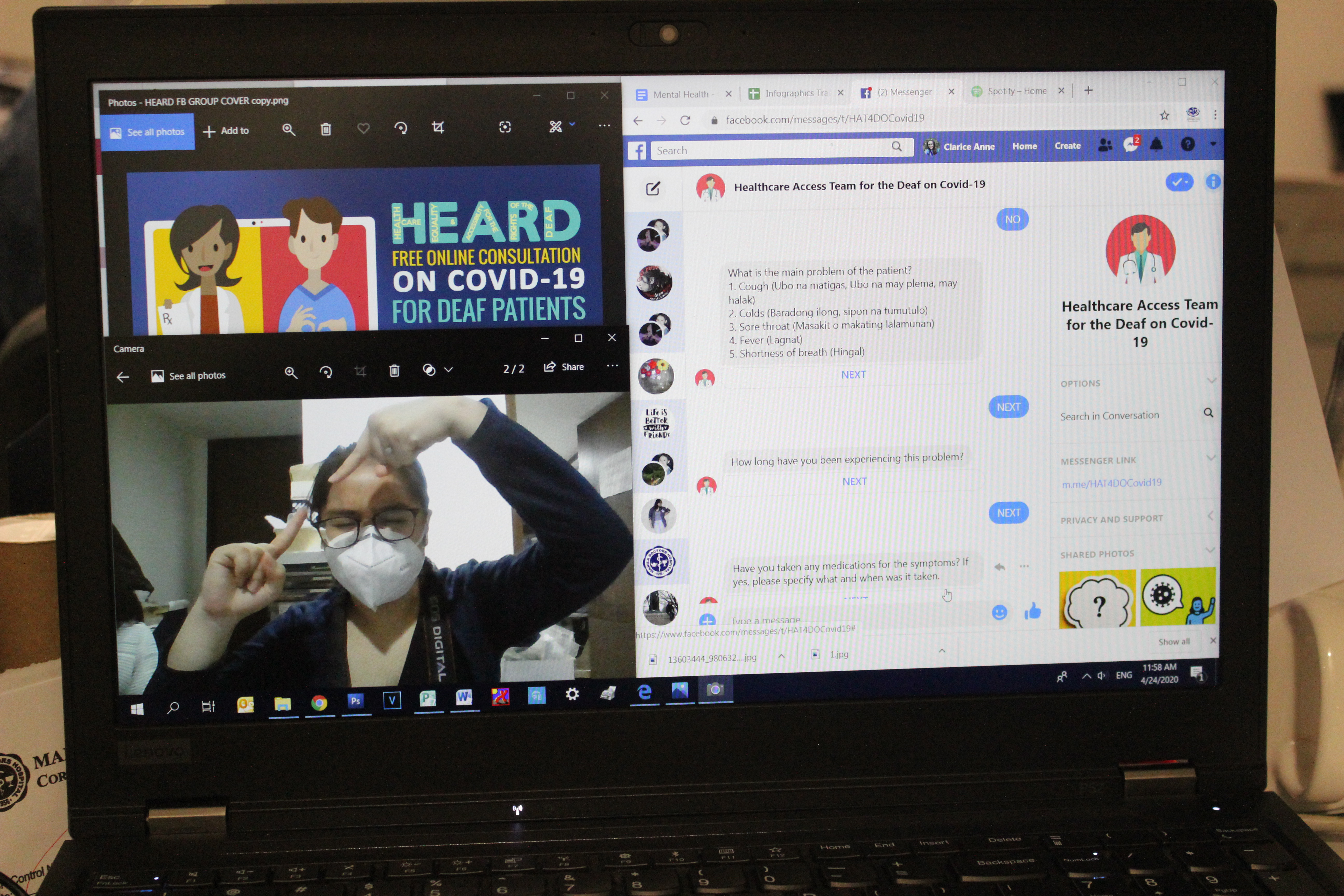Image resolution: width=1344 pixels, height=896 pixels.
Task: Toggle conversation info panel icon
Action: point(1213,182)
